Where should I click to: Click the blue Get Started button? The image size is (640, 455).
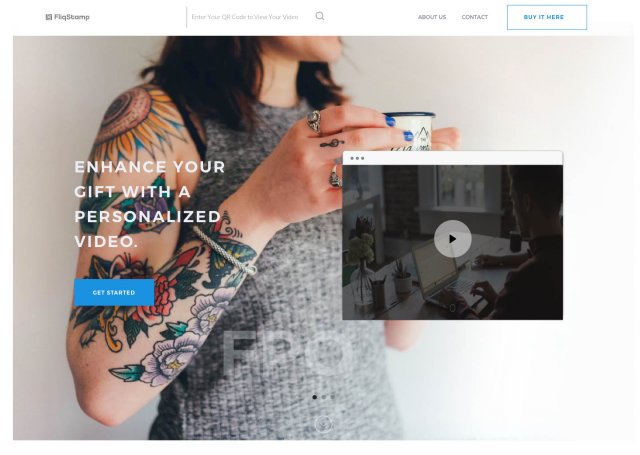pyautogui.click(x=114, y=293)
